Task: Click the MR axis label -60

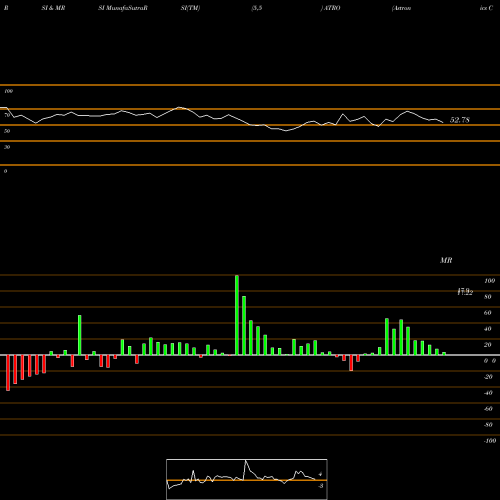Action: click(x=488, y=409)
